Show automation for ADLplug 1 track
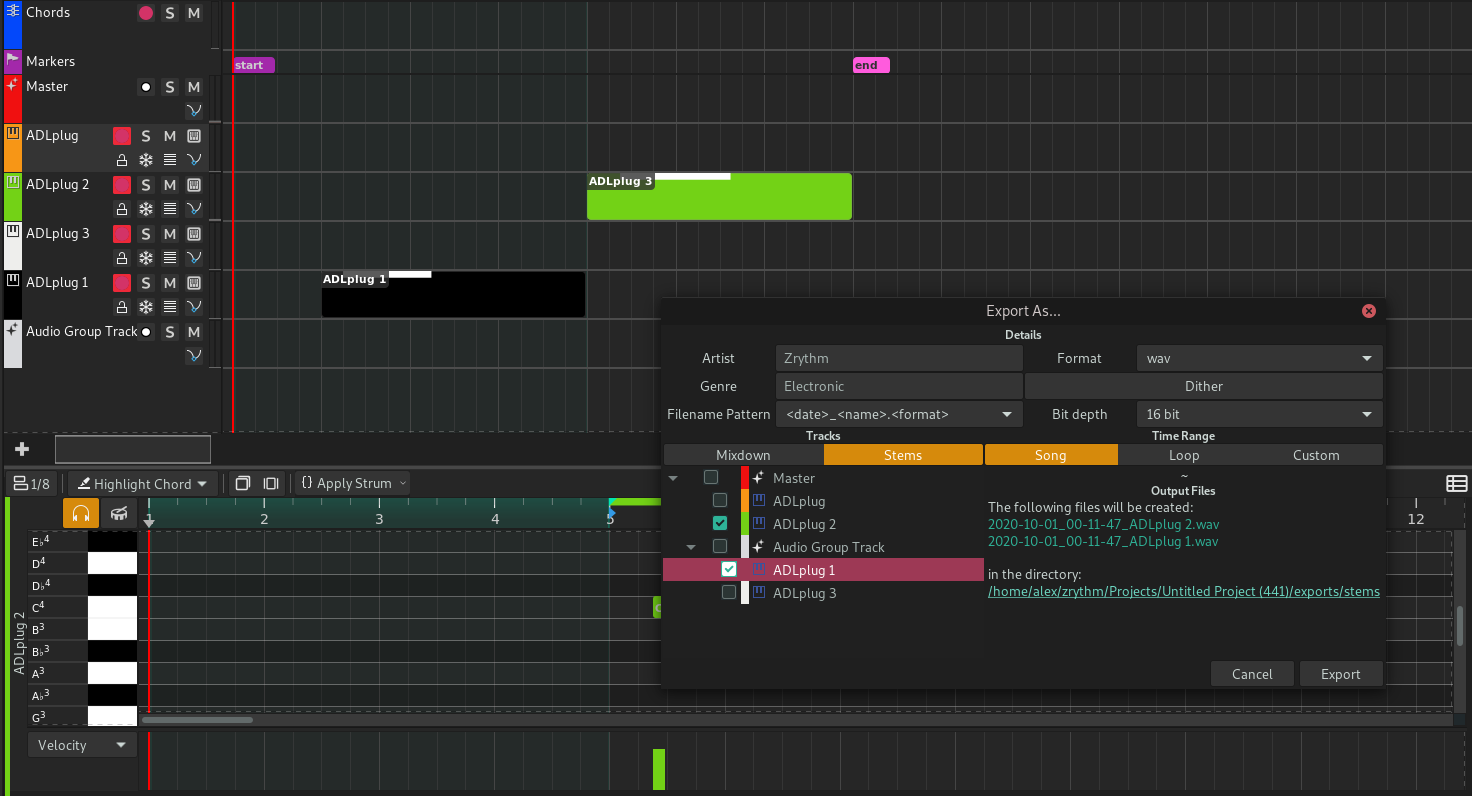Screen dimensions: 1472x796 pyautogui.click(x=194, y=307)
